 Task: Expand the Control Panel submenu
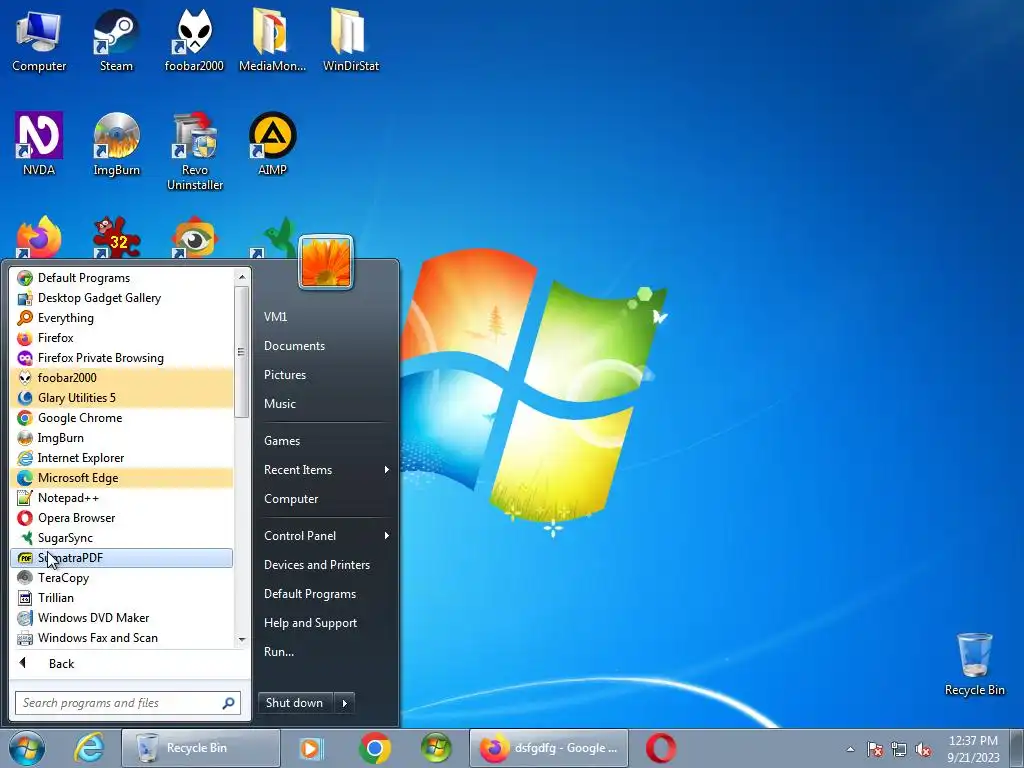coord(327,536)
